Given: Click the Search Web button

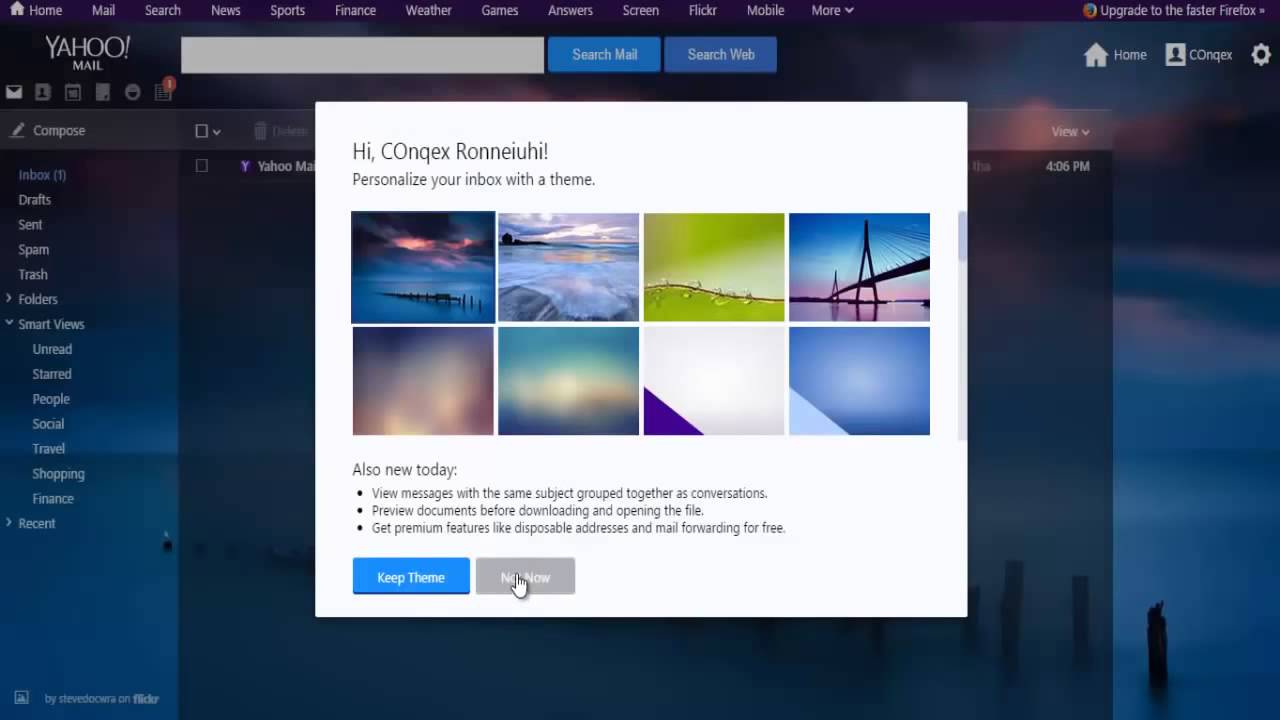Looking at the screenshot, I should click(x=721, y=55).
